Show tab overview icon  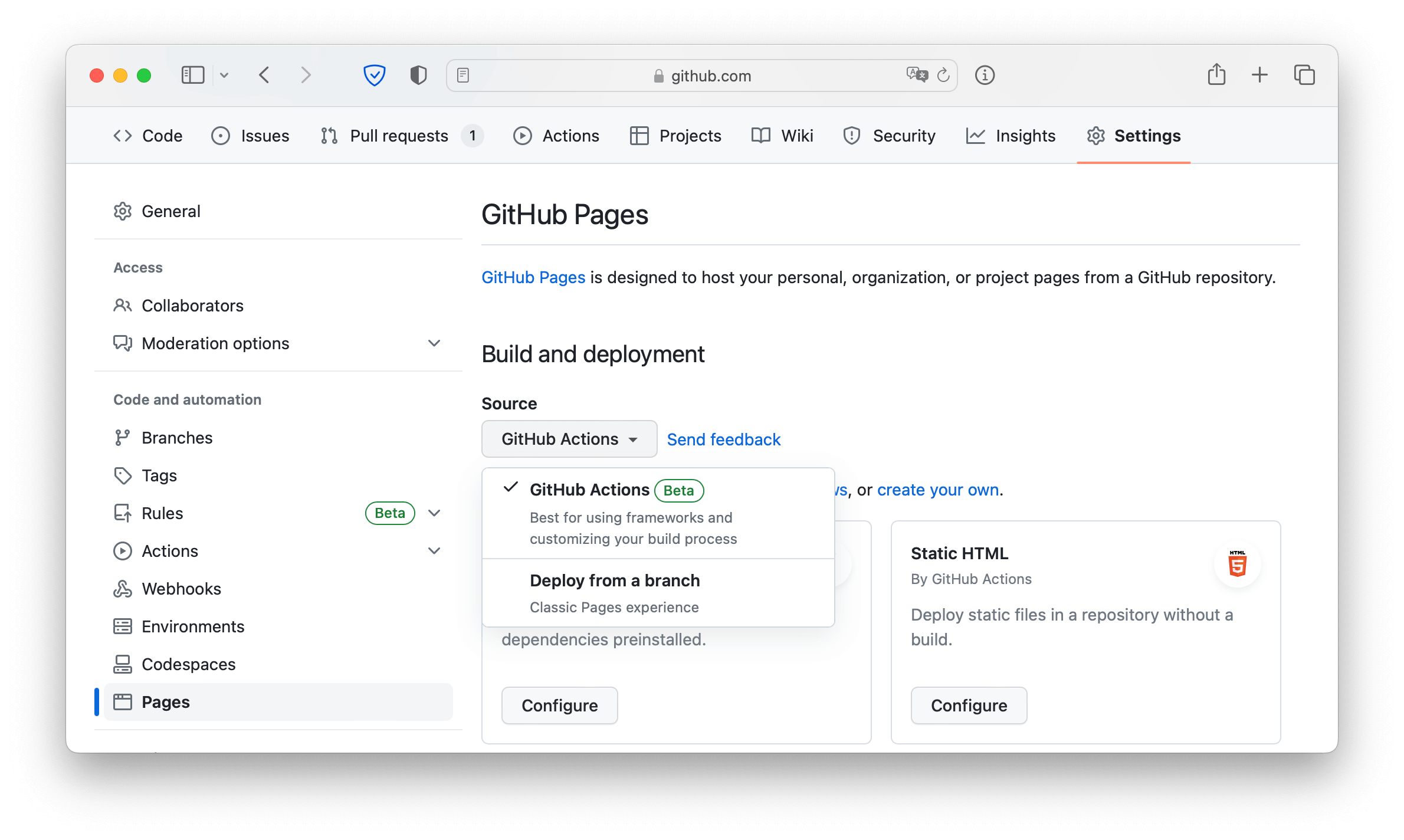click(x=1304, y=75)
